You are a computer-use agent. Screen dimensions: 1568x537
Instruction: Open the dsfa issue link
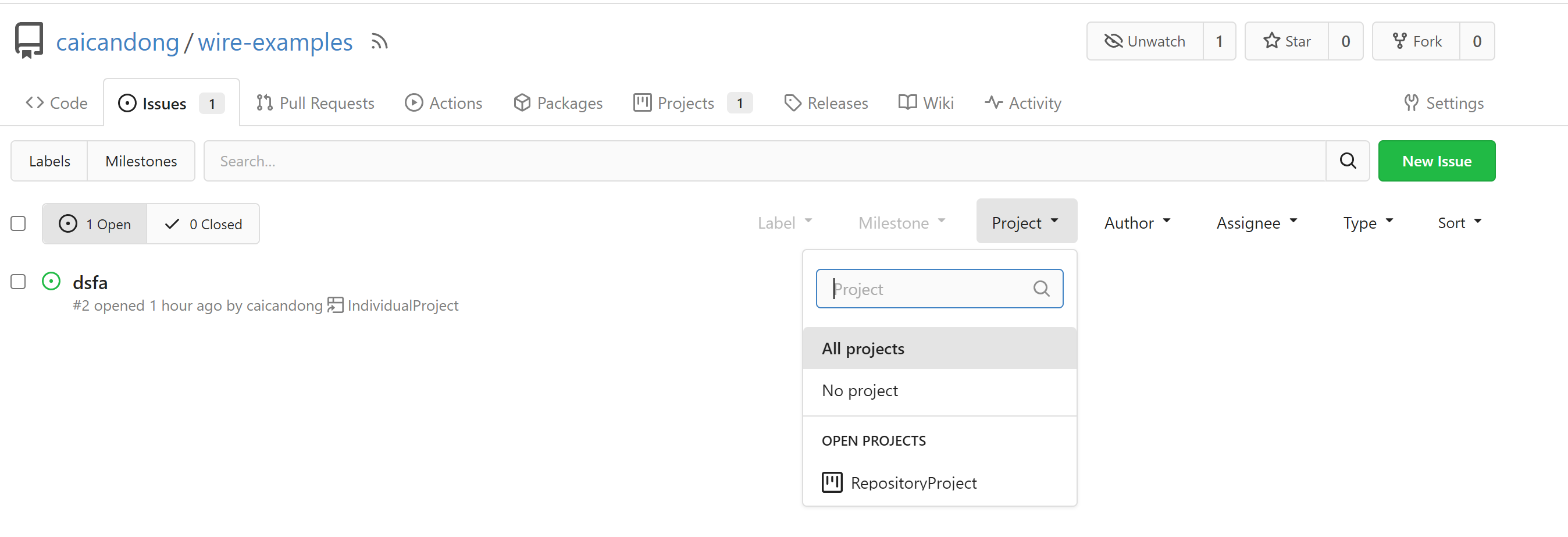click(x=90, y=283)
